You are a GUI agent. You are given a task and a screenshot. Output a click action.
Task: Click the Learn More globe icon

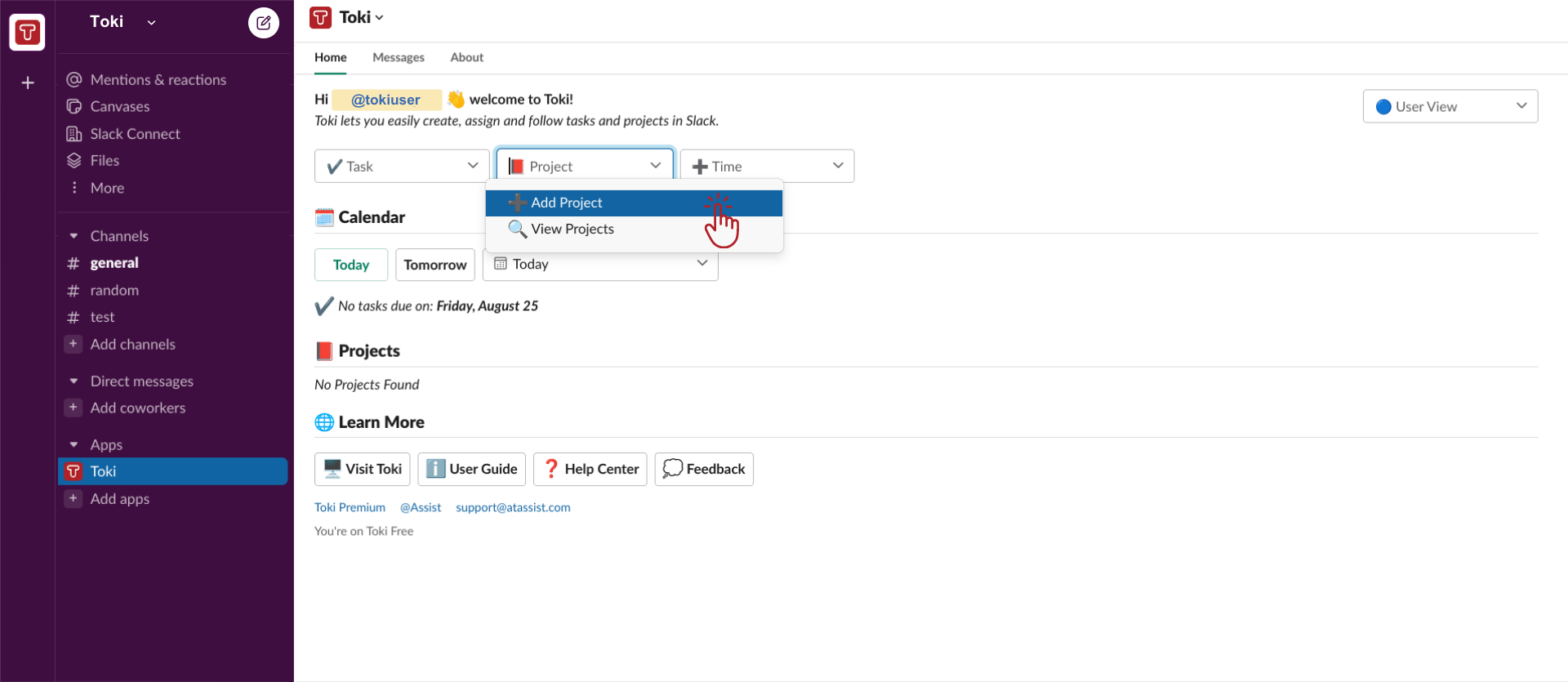pyautogui.click(x=324, y=422)
